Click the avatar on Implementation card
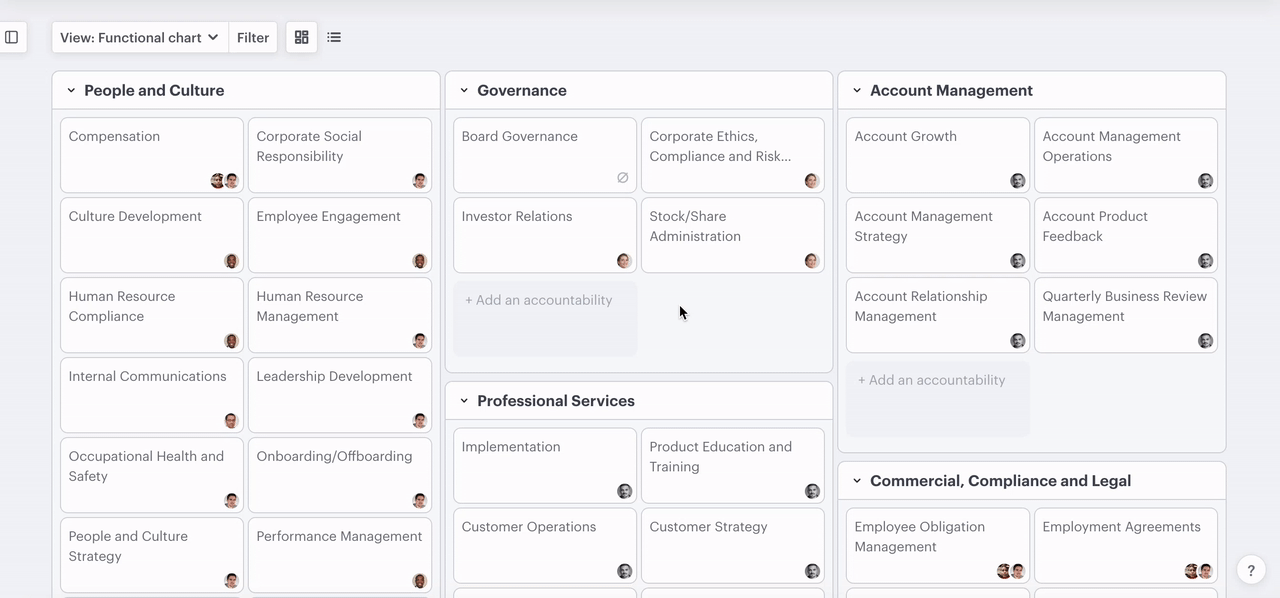The image size is (1280, 598). [x=624, y=491]
